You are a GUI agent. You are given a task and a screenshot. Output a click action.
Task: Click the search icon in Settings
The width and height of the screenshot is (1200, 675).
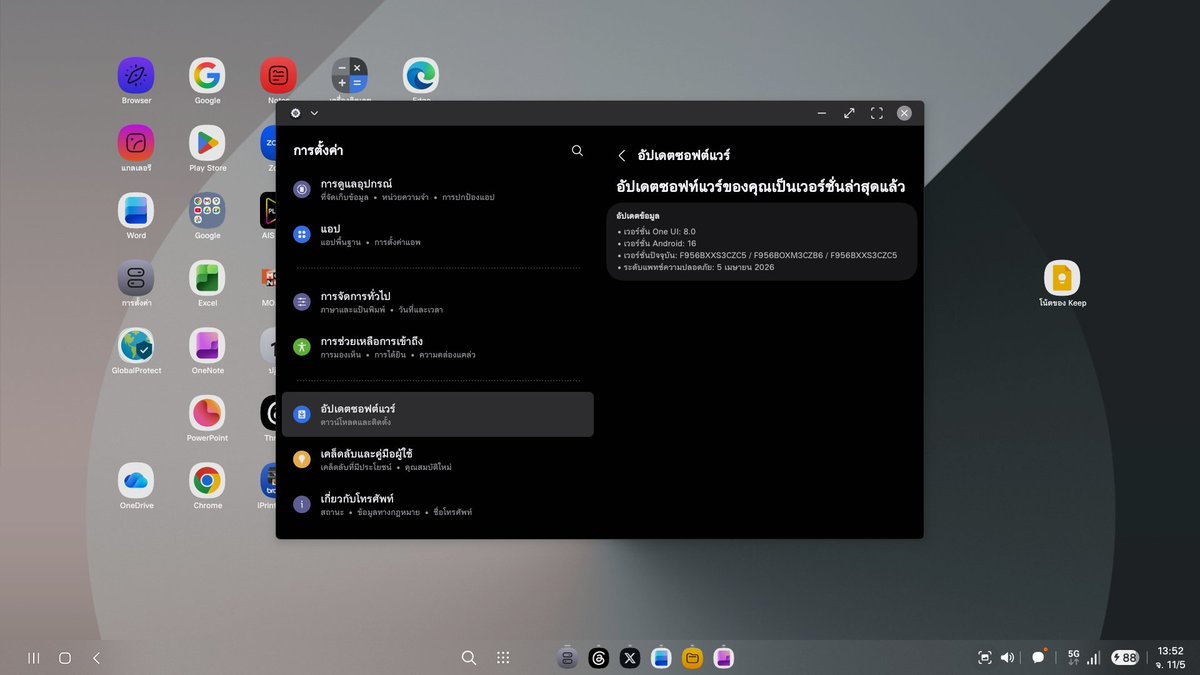(x=577, y=151)
